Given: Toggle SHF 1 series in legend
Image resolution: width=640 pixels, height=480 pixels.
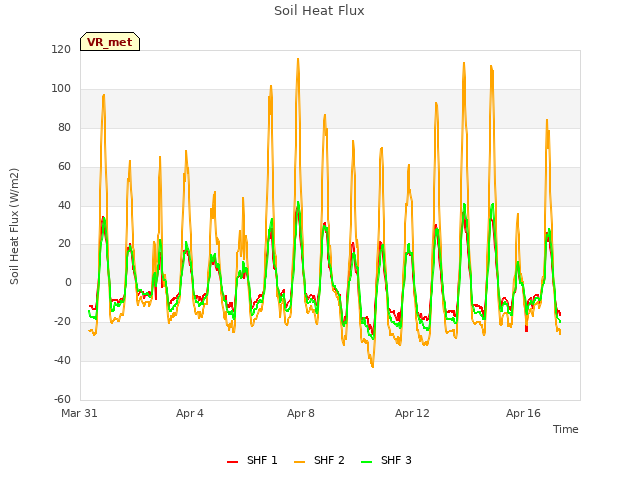Looking at the screenshot, I should tap(252, 460).
